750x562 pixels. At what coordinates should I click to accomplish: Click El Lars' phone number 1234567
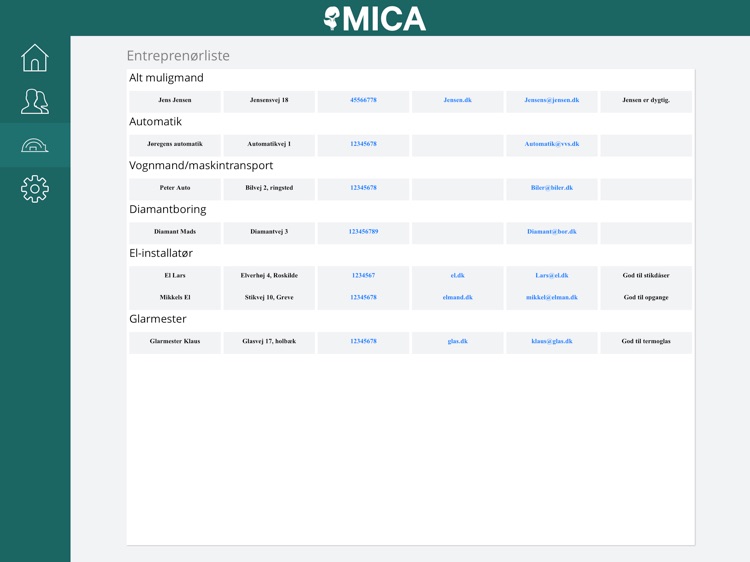363,275
